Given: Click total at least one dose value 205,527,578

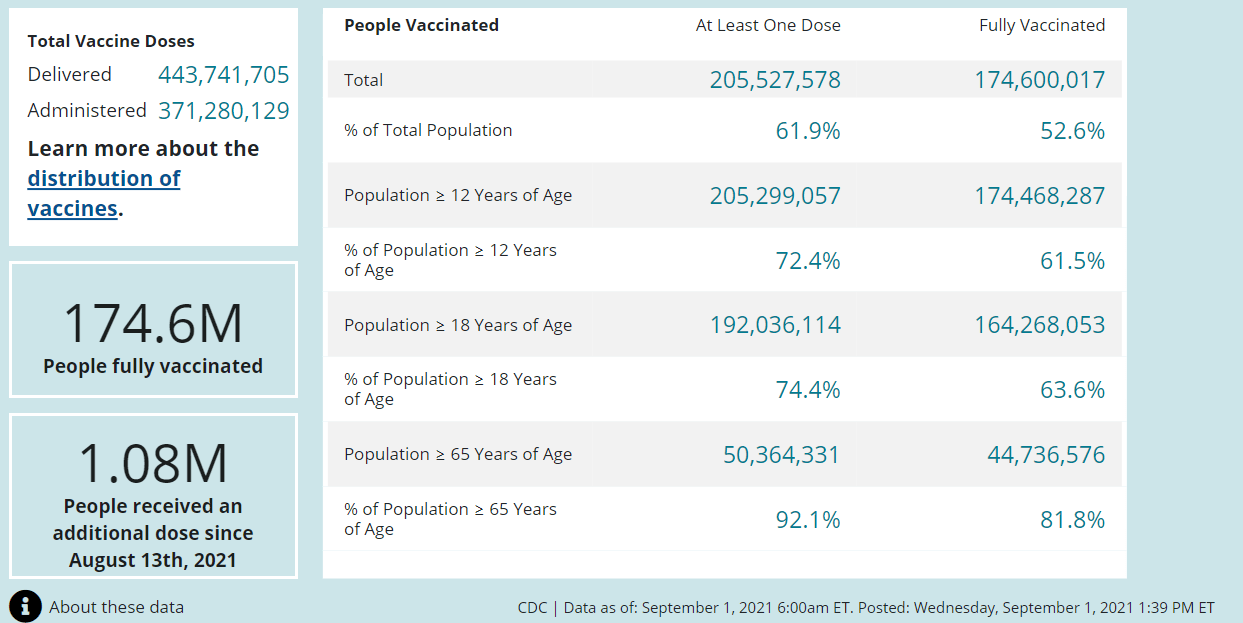Looking at the screenshot, I should point(775,80).
